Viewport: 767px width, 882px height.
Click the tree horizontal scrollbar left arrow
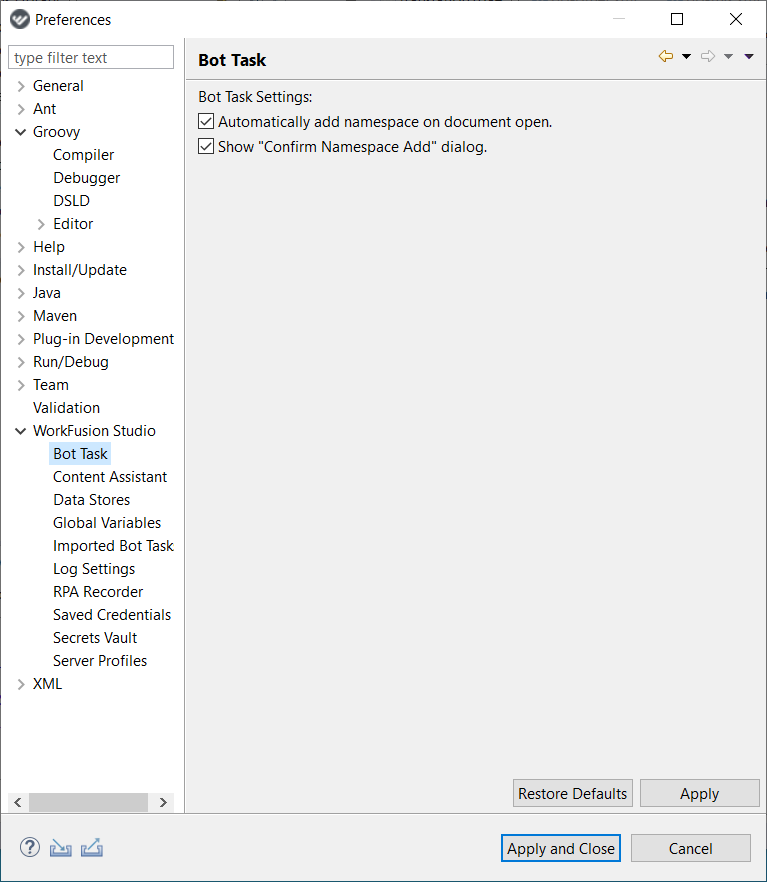pyautogui.click(x=18, y=803)
